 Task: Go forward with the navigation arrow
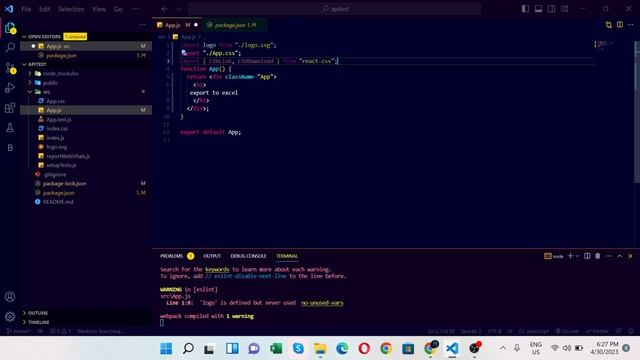[x=178, y=9]
